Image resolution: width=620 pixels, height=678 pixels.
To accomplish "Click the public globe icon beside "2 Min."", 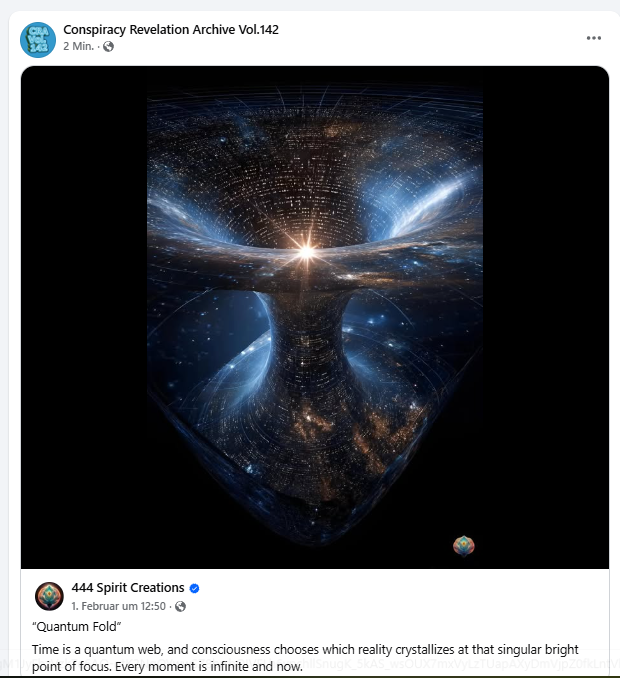I will coord(109,46).
